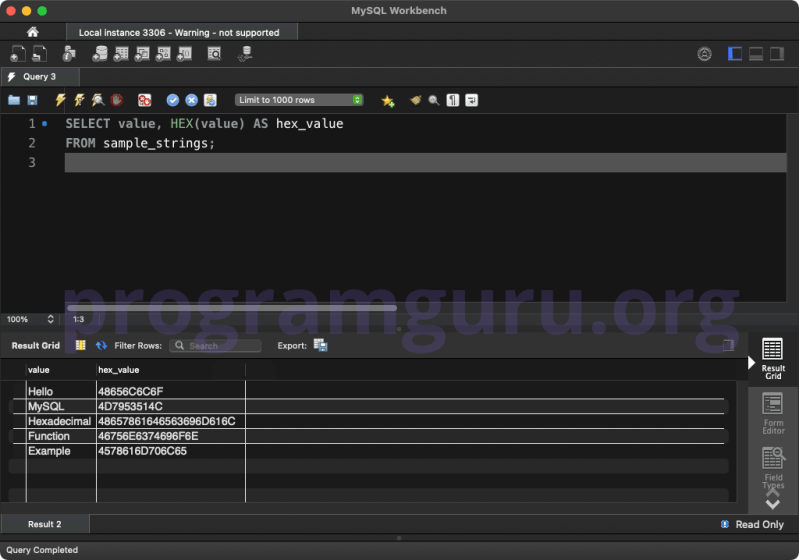
Task: Execute statement under cursor icon
Action: coord(79,100)
